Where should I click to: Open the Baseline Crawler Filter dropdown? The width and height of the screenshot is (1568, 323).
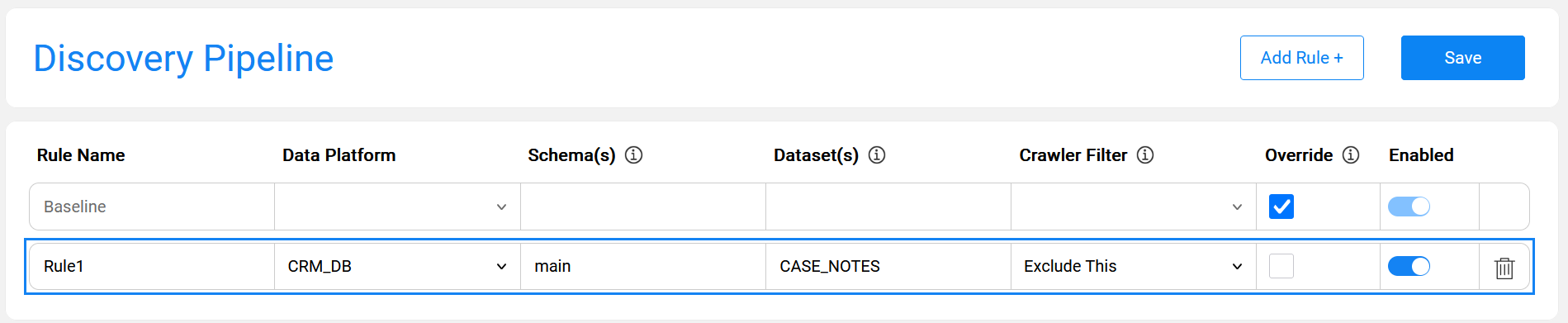click(1134, 207)
